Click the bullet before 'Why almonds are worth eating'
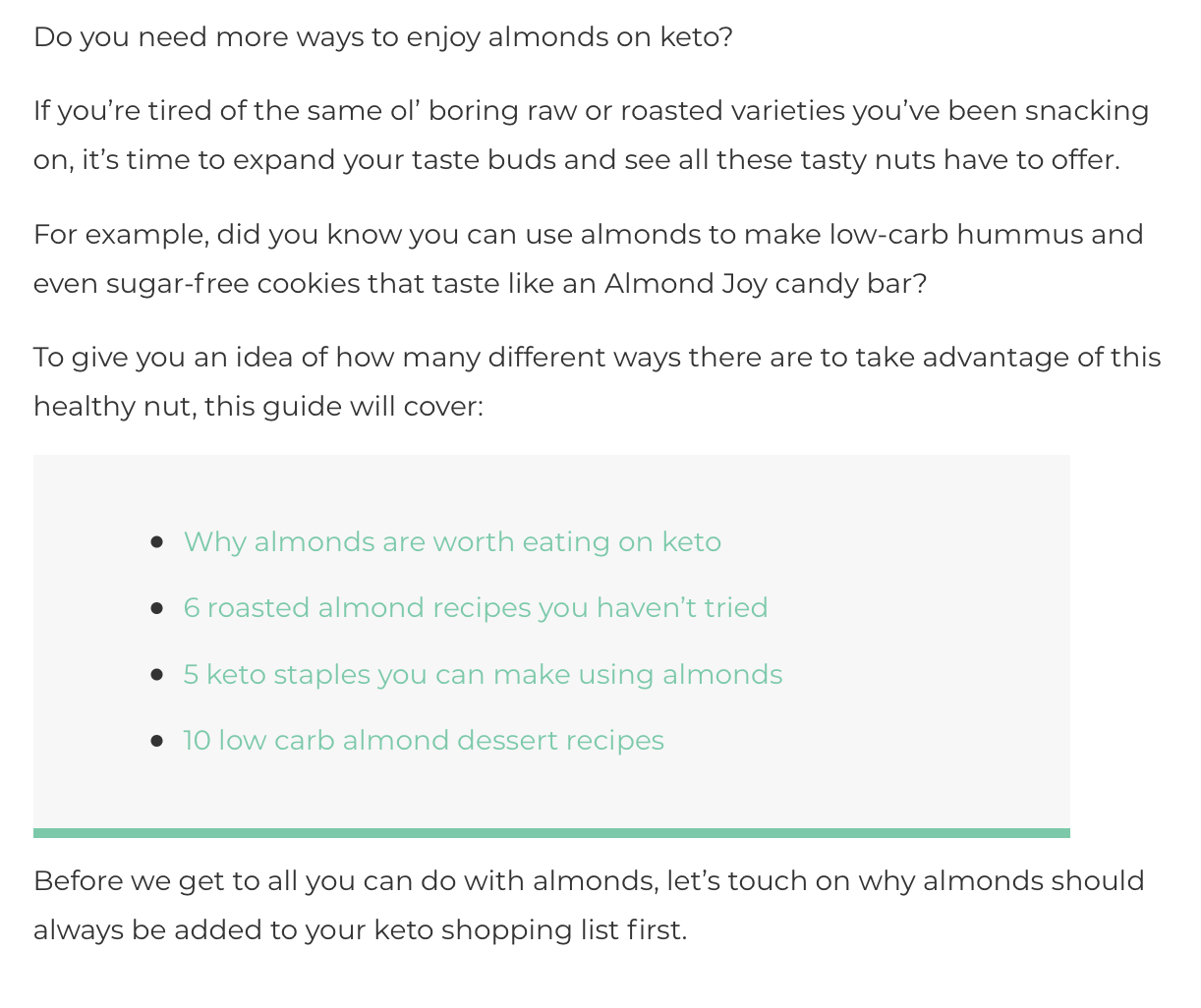The height and width of the screenshot is (1008, 1201). [157, 542]
